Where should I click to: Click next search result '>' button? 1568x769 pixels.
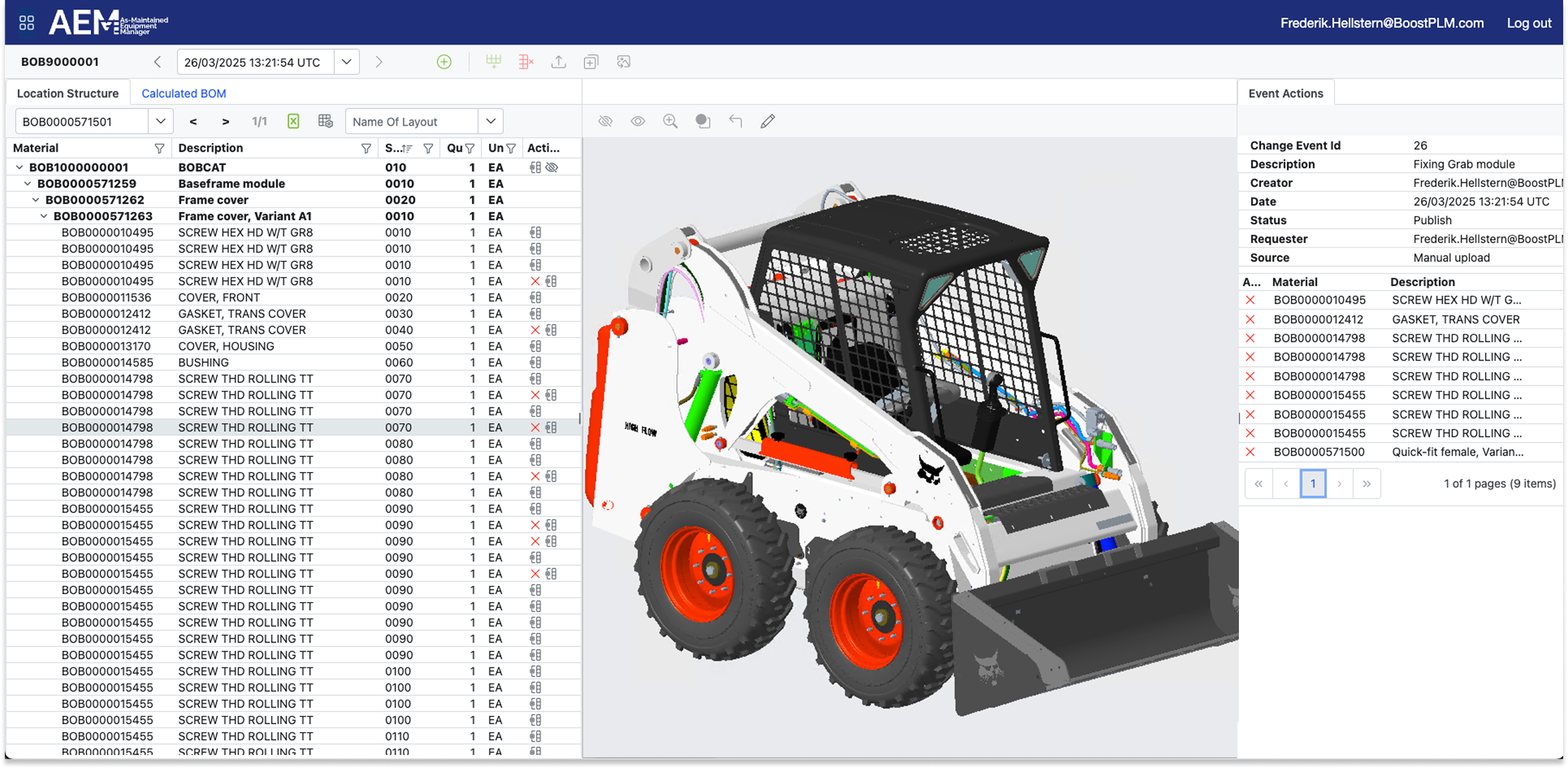point(226,122)
